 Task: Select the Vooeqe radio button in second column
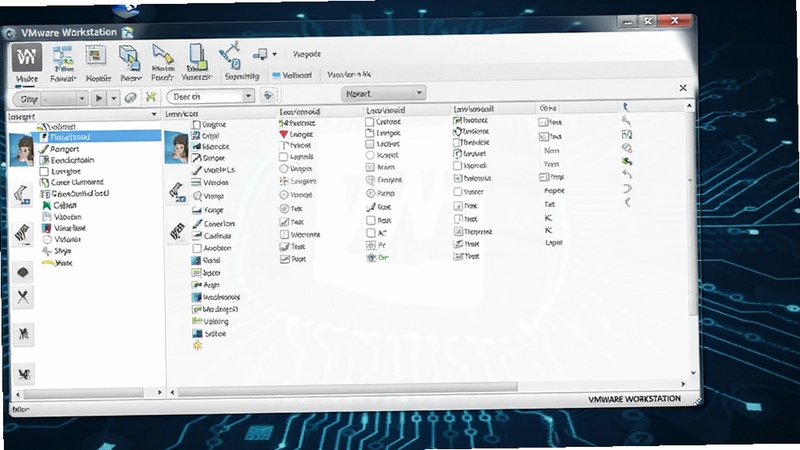(284, 195)
